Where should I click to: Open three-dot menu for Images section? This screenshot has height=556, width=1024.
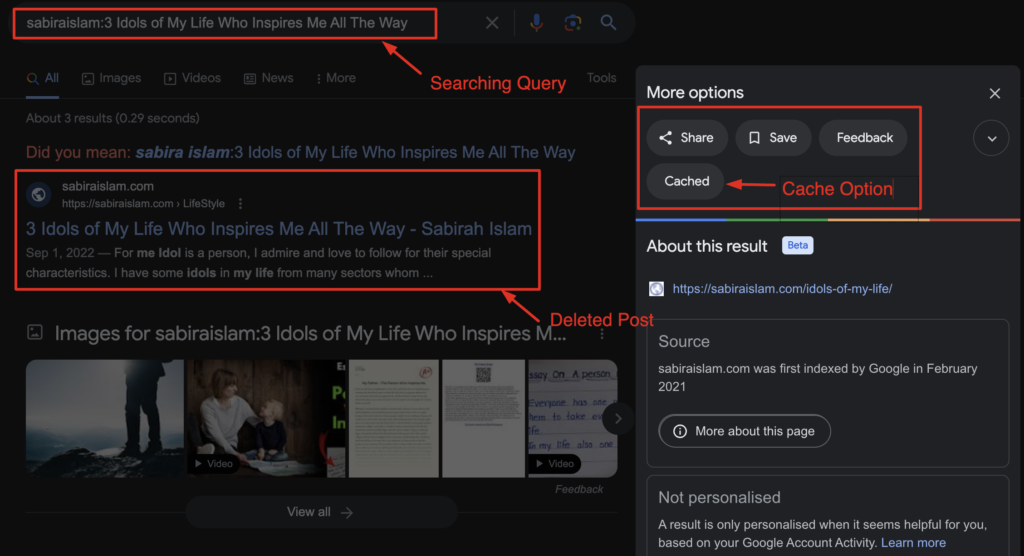[601, 334]
